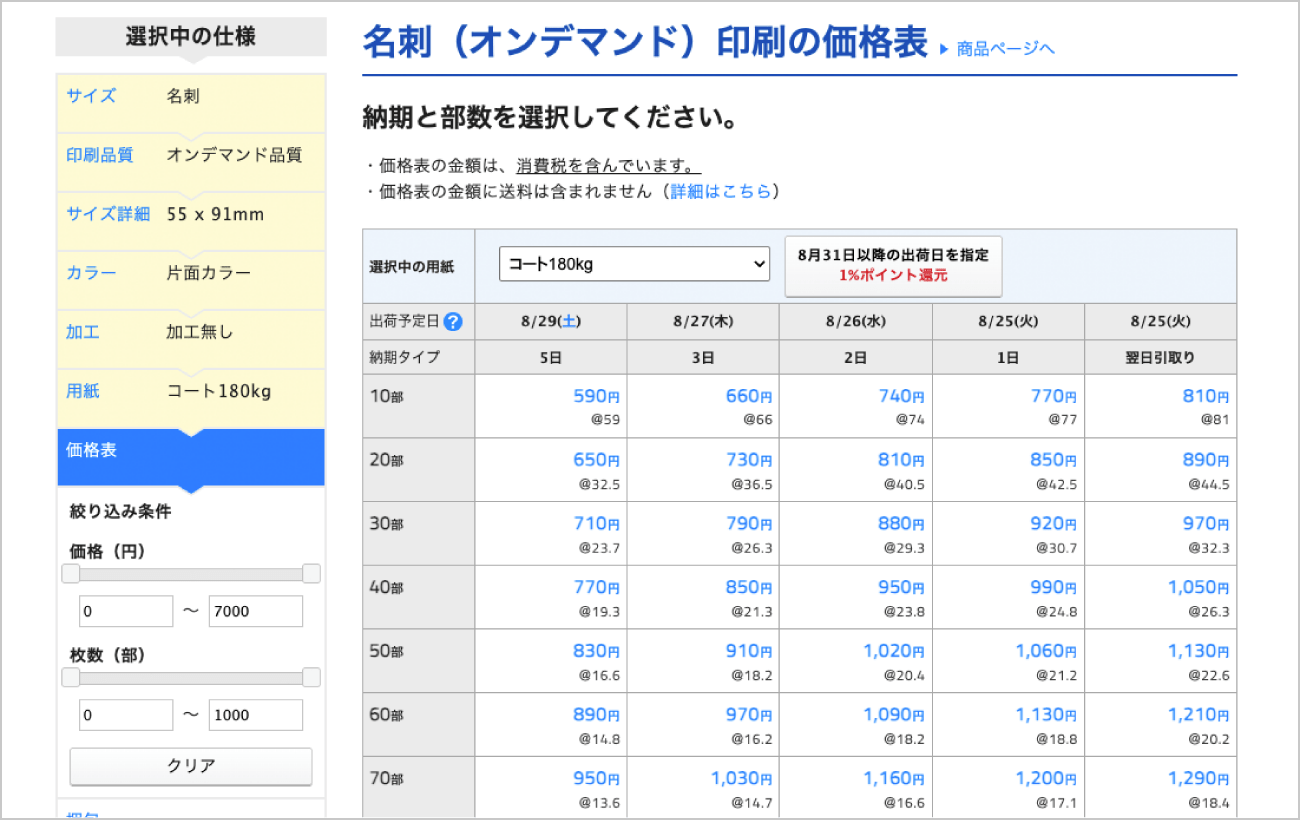Select the 用紙 specification step
This screenshot has height=820, width=1300.
point(191,397)
